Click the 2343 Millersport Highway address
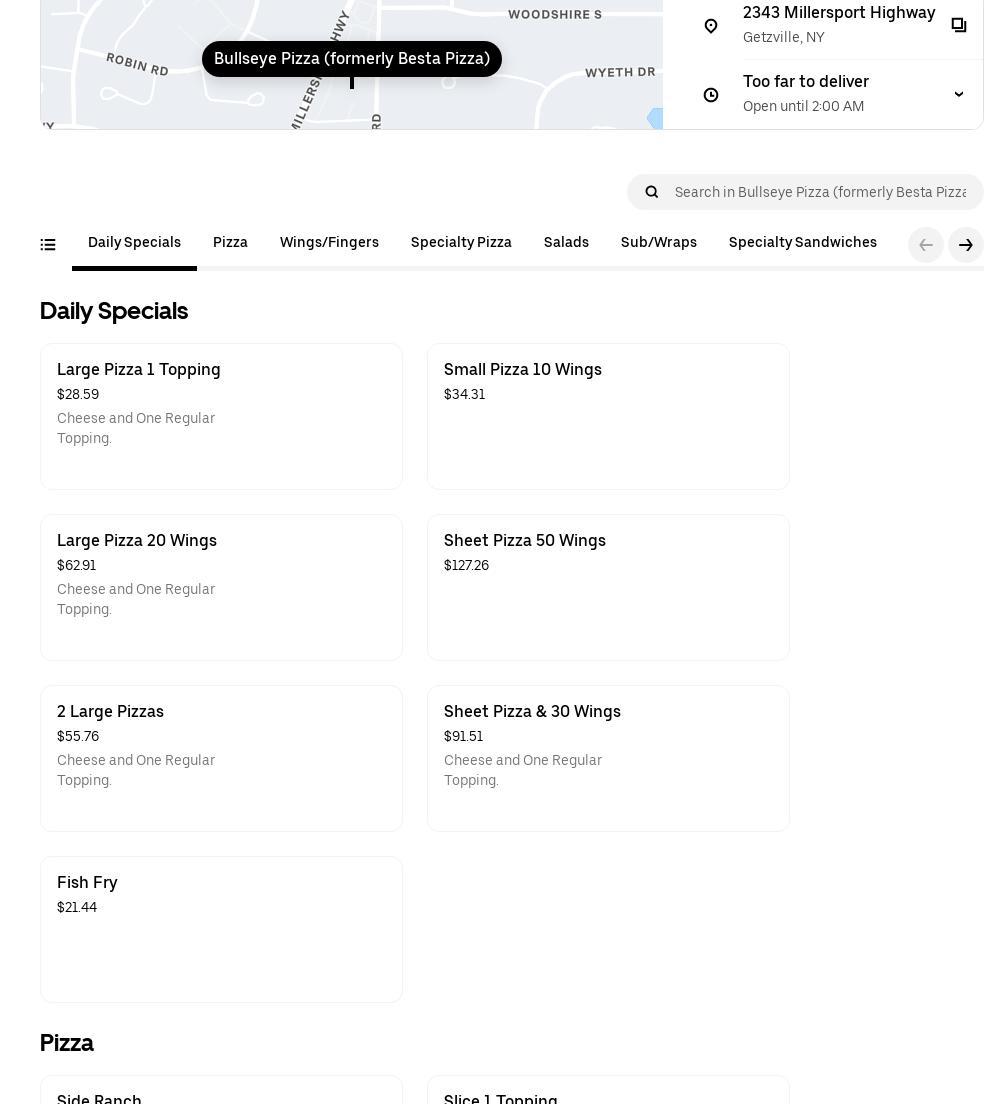The height and width of the screenshot is (1104, 1004). (838, 13)
